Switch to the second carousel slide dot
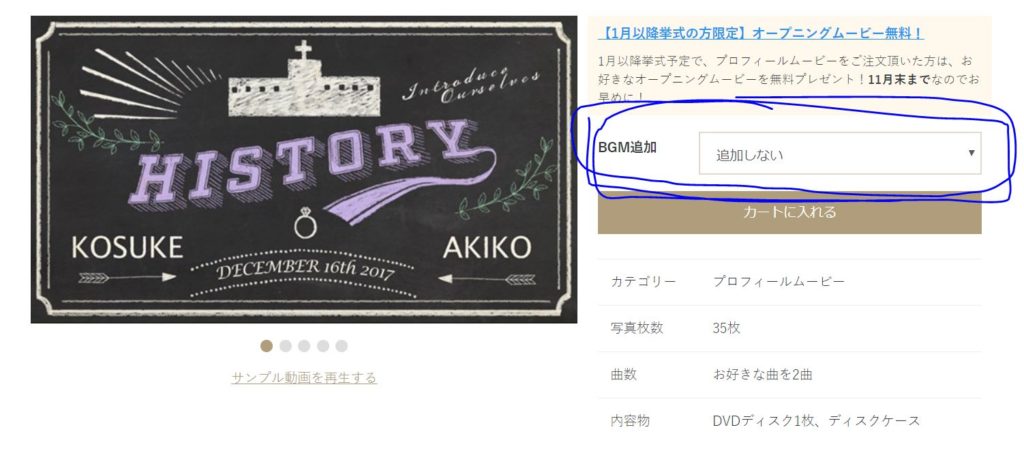1024x462 pixels. click(285, 346)
